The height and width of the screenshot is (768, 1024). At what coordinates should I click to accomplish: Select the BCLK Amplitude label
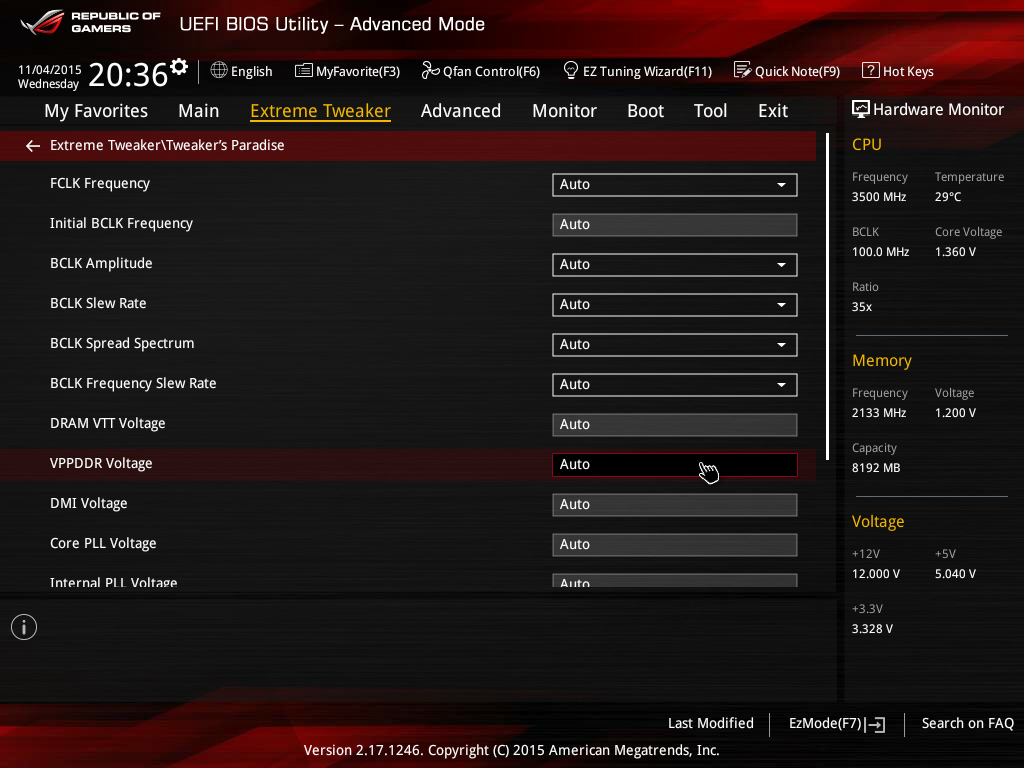(x=101, y=263)
